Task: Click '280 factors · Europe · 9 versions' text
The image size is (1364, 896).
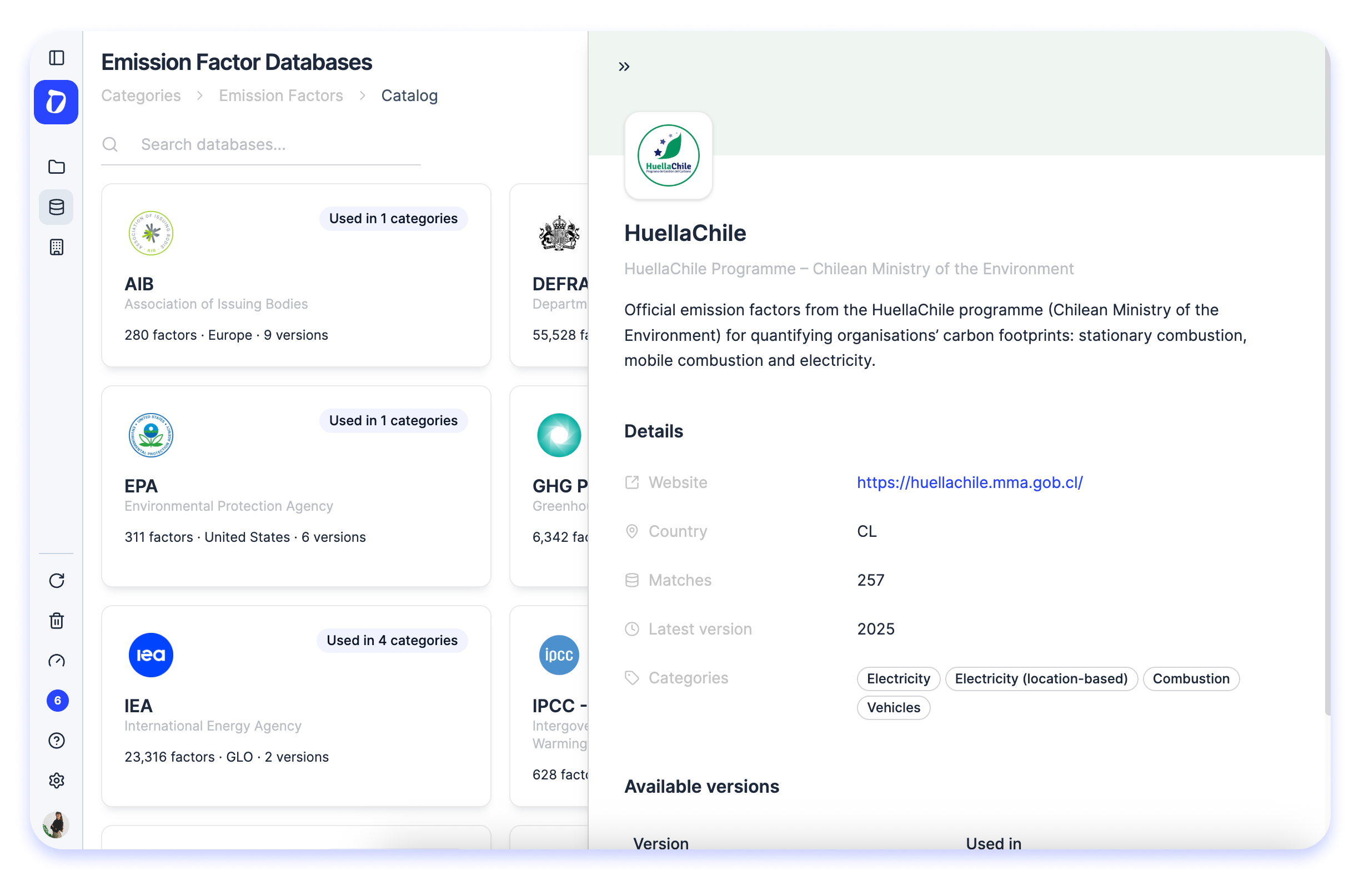Action: pyautogui.click(x=227, y=336)
